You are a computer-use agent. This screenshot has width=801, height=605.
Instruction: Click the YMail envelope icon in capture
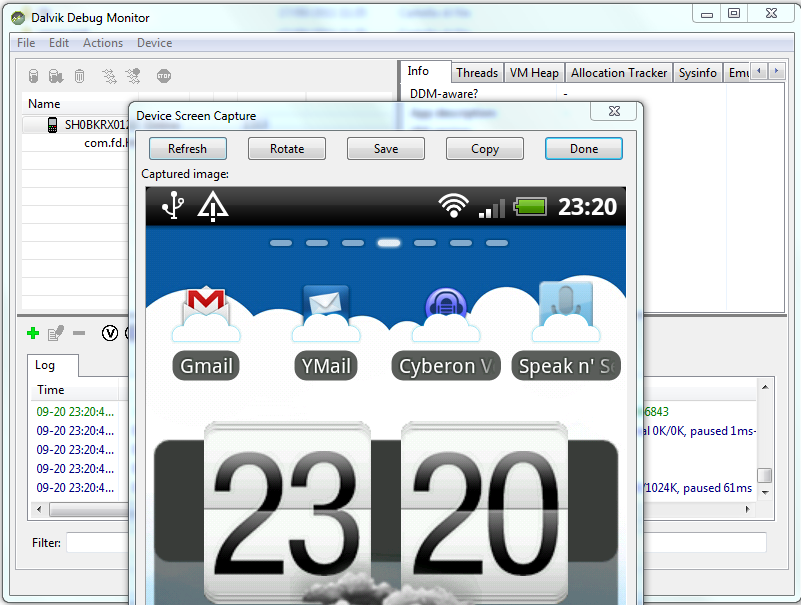[x=326, y=313]
